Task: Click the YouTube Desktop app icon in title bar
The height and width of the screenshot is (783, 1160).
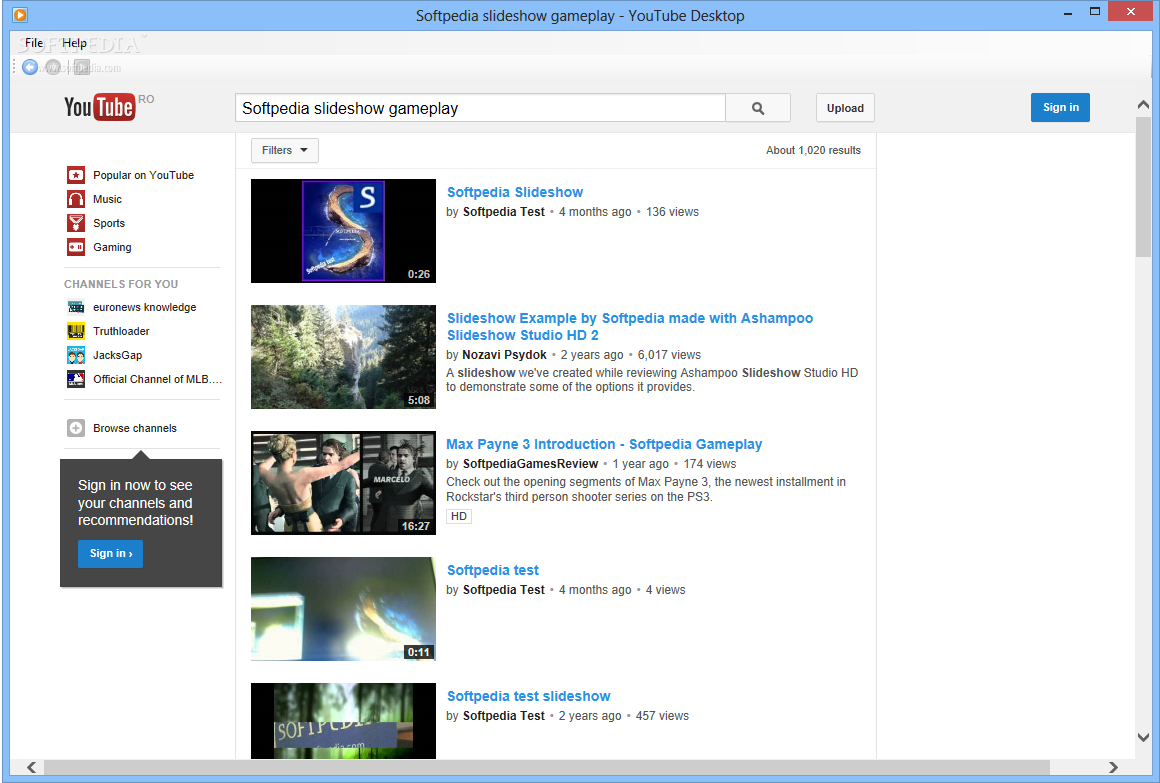Action: pos(20,14)
